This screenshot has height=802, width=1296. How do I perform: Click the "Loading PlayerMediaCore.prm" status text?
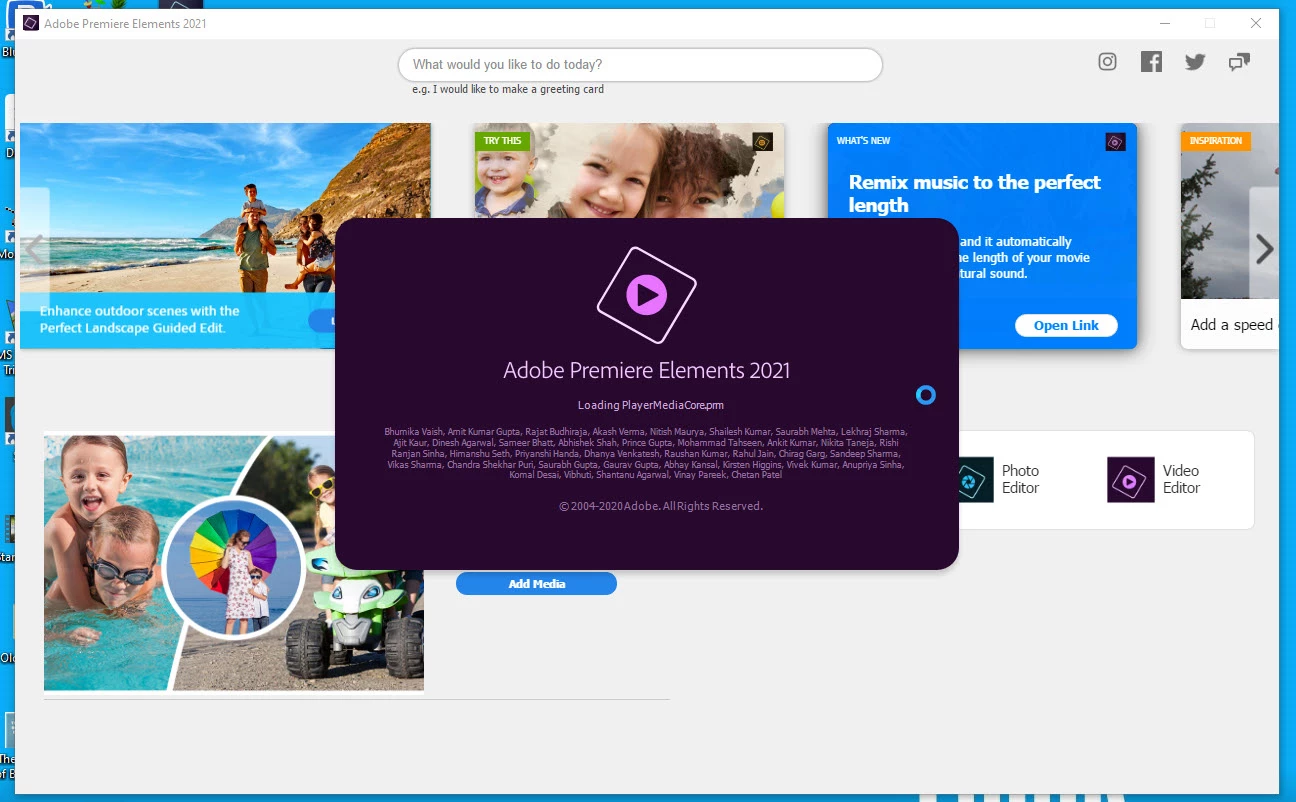click(x=650, y=405)
